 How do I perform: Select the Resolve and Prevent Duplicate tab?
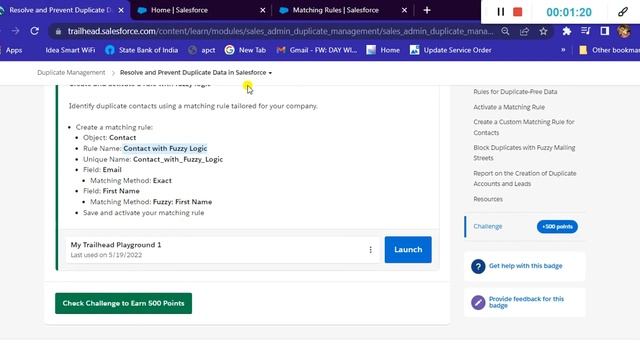(59, 10)
